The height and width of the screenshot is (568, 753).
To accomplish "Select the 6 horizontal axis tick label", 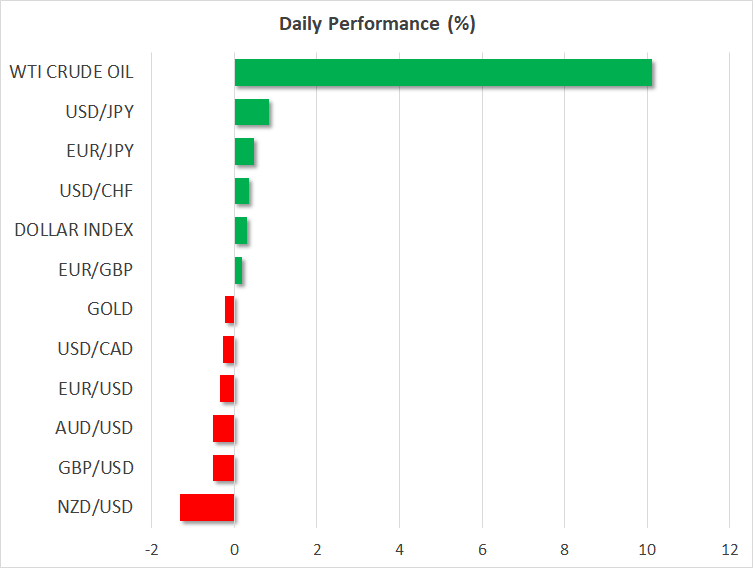I will [482, 549].
